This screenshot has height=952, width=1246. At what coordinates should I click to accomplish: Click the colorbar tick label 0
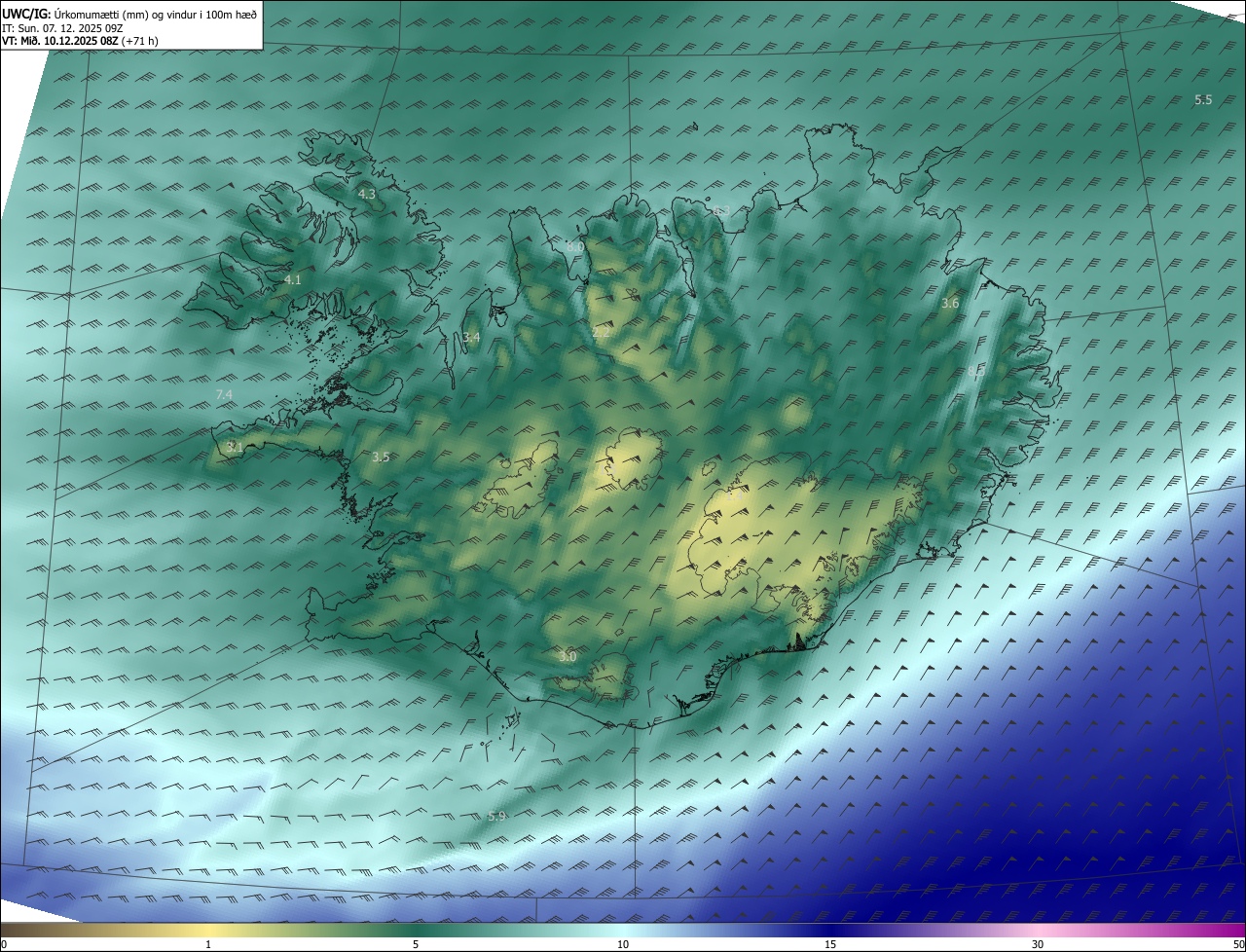click(4, 944)
